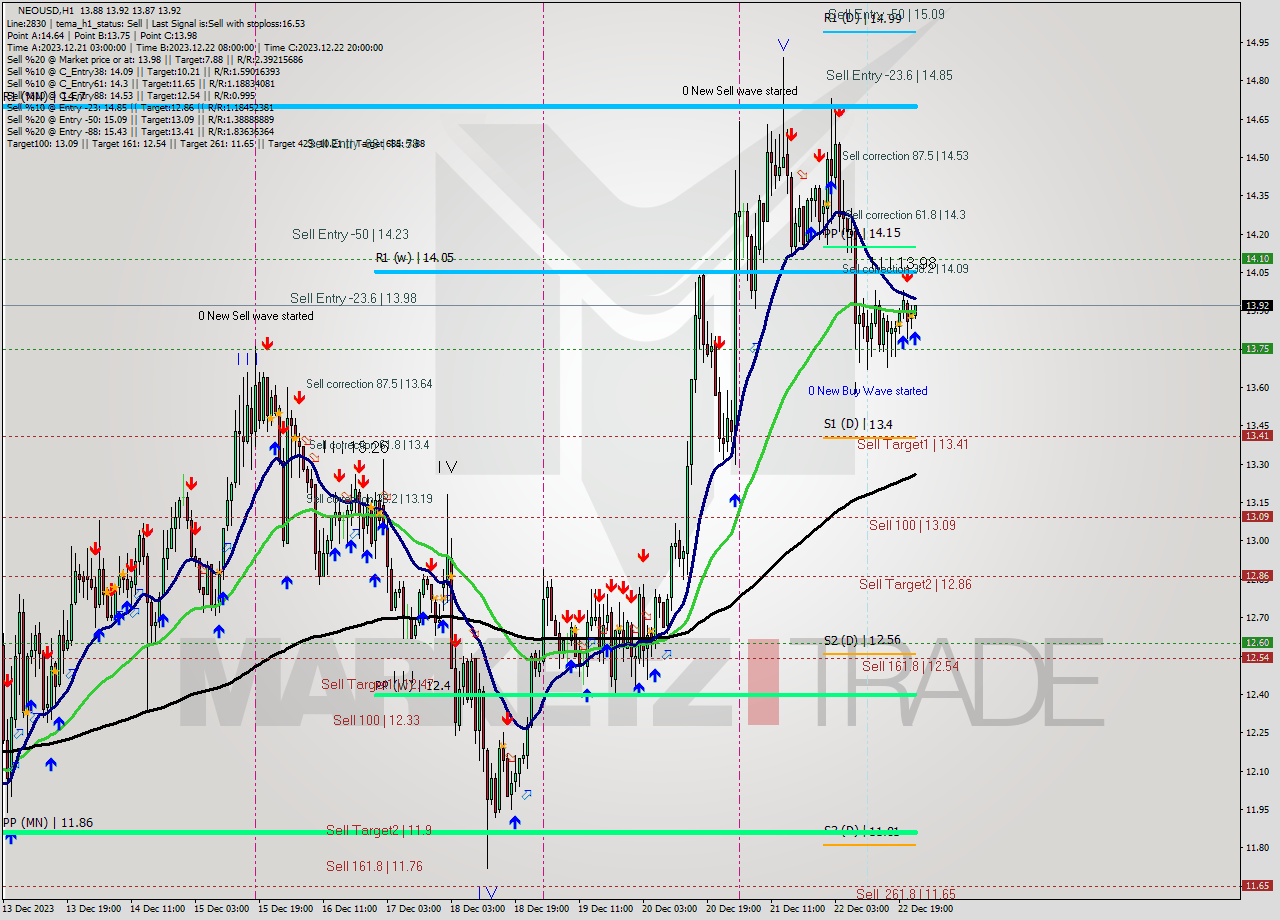The width and height of the screenshot is (1280, 920).
Task: Click the 'S1 (D) | 13.4' support label
Action: [858, 424]
